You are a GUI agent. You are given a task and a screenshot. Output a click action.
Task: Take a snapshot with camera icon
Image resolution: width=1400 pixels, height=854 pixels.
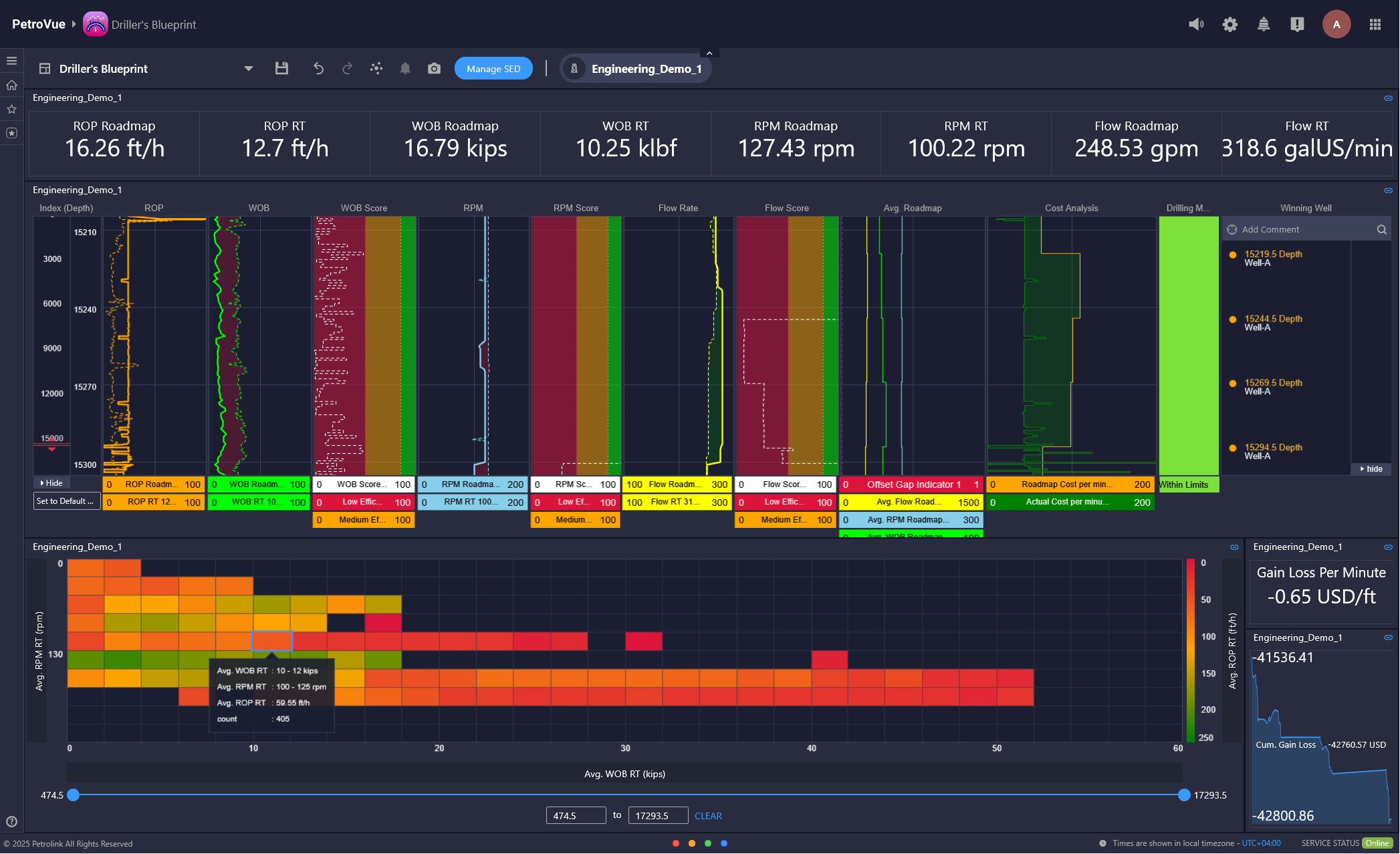[x=434, y=68]
